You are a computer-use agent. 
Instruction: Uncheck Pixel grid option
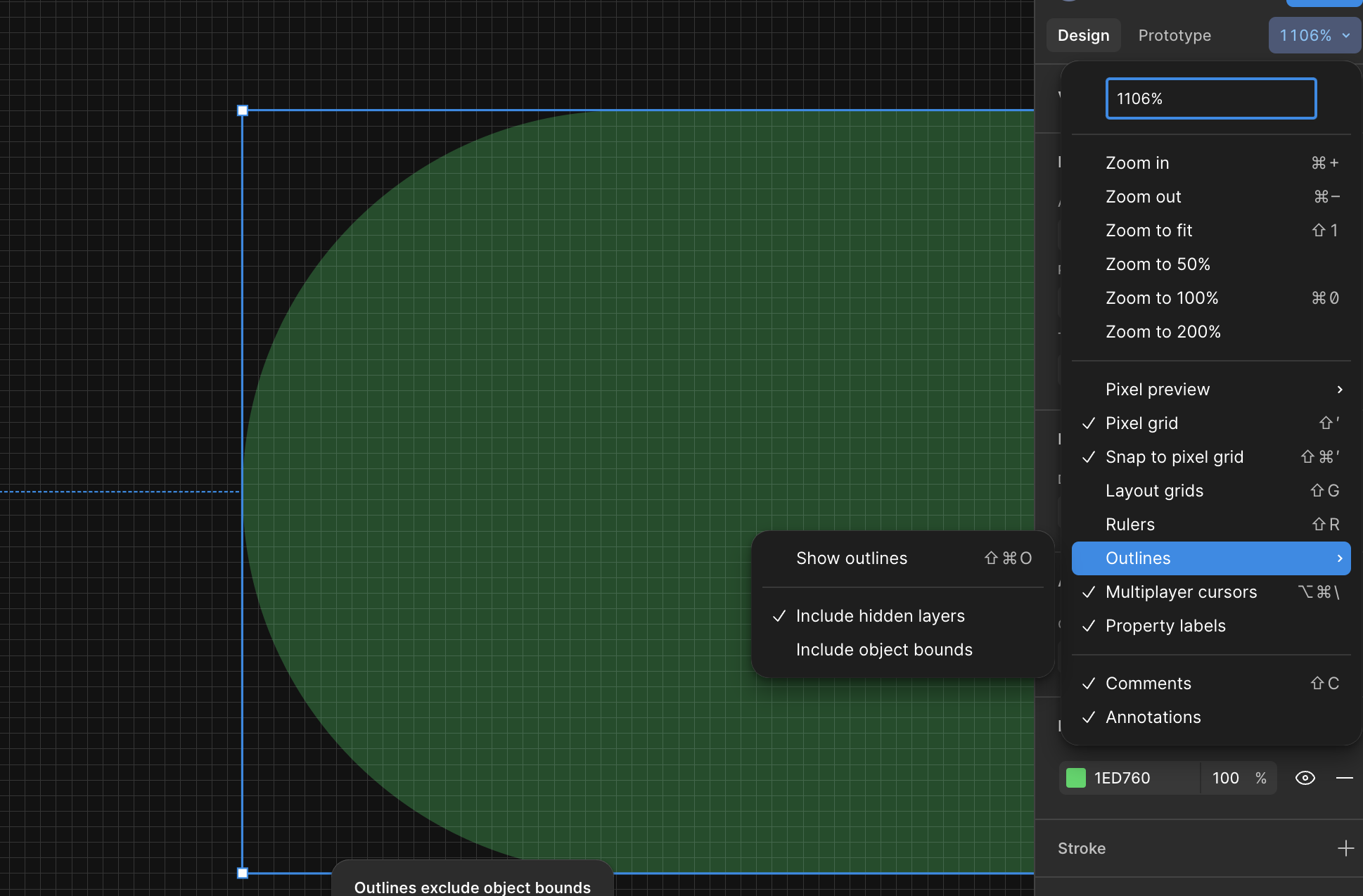click(1141, 423)
